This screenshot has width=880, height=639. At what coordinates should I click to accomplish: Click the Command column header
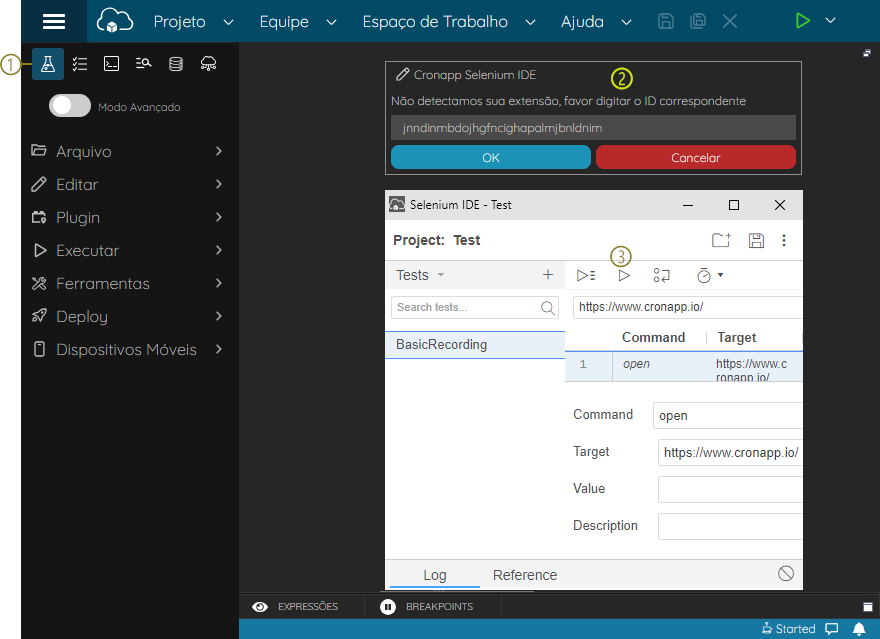coord(653,337)
